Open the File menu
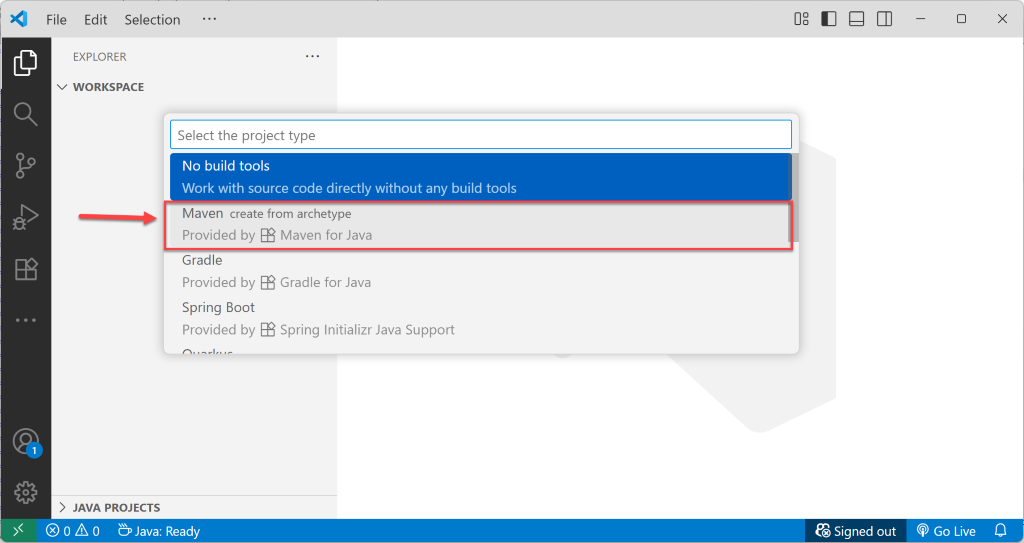Image resolution: width=1024 pixels, height=543 pixels. [x=56, y=19]
